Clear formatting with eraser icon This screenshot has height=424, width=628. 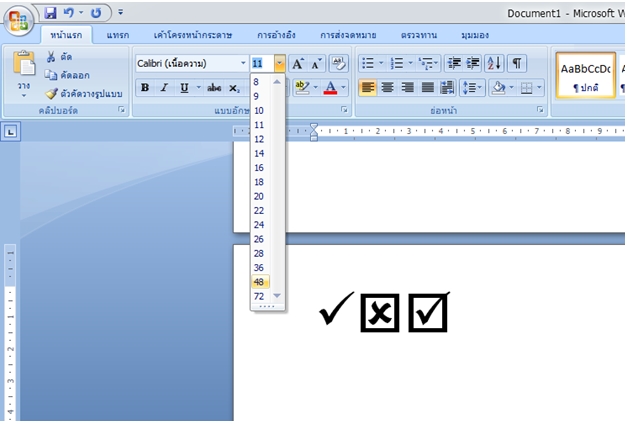coord(339,63)
